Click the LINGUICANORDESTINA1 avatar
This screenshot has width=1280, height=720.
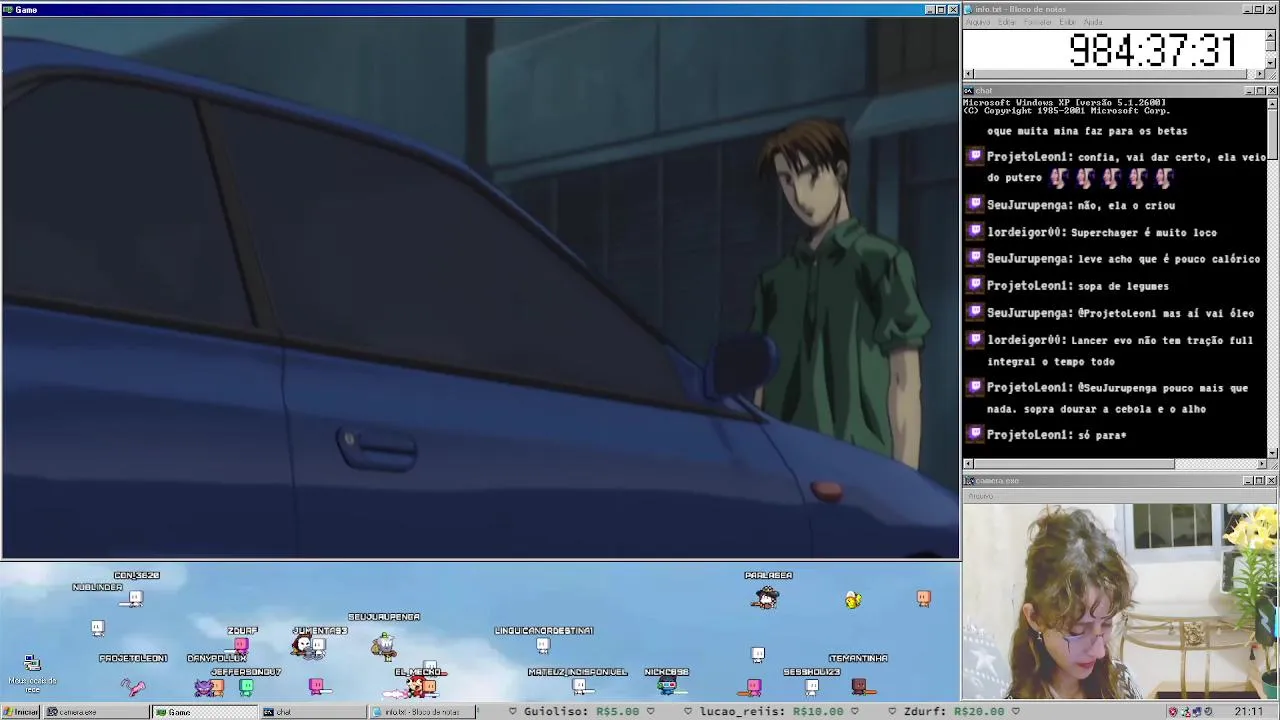[x=543, y=645]
